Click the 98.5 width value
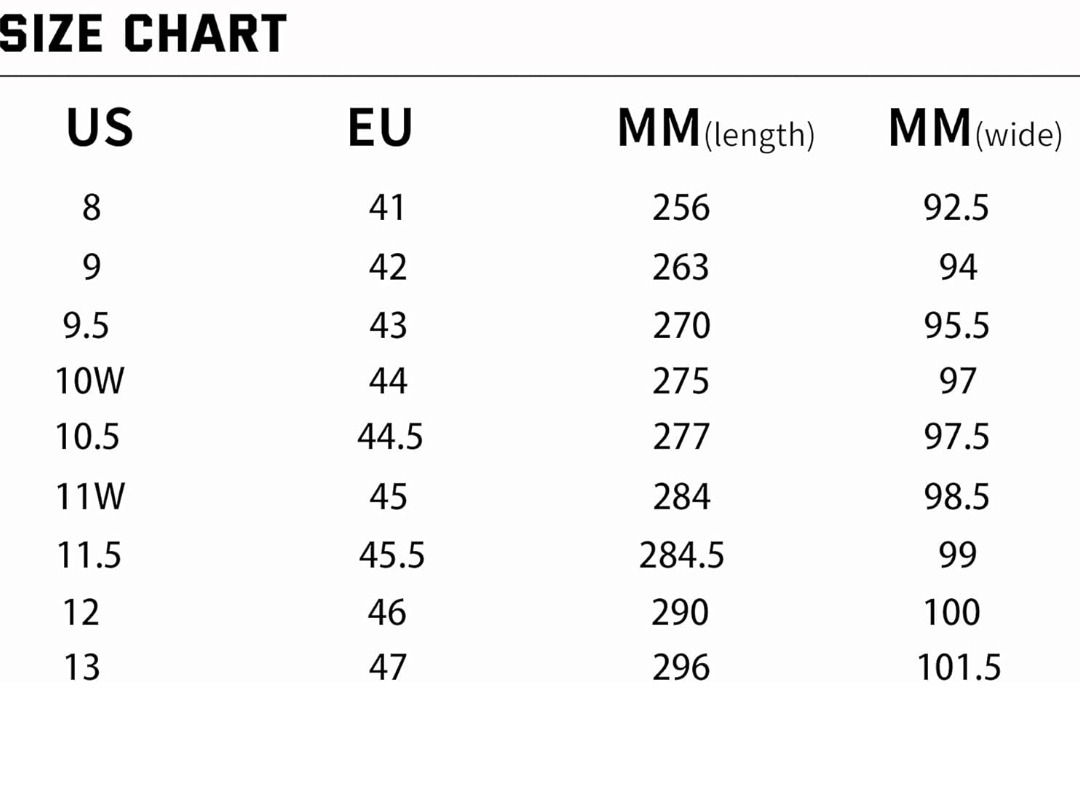The width and height of the screenshot is (1080, 804). pos(957,496)
